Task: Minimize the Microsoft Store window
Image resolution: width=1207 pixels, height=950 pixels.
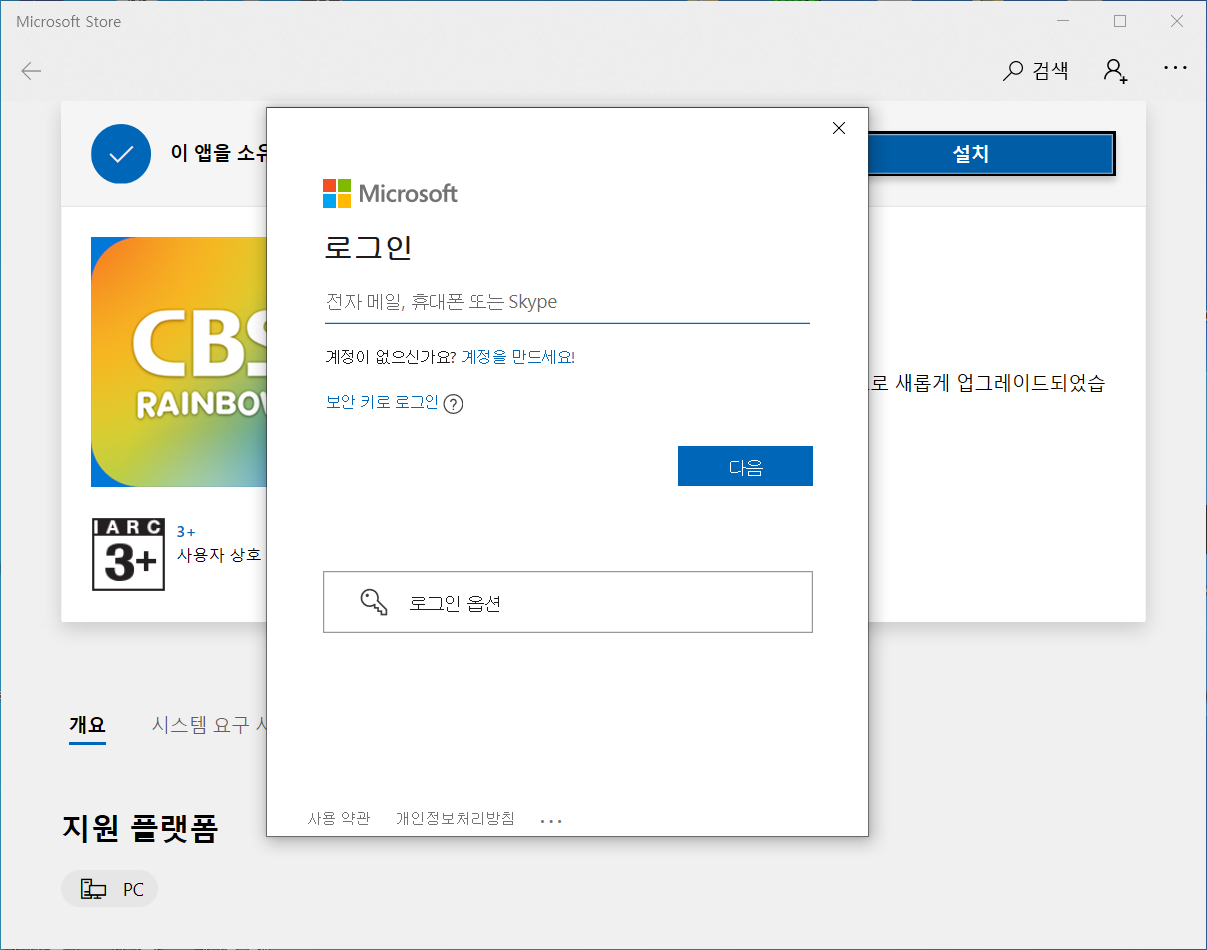Action: [x=1063, y=21]
